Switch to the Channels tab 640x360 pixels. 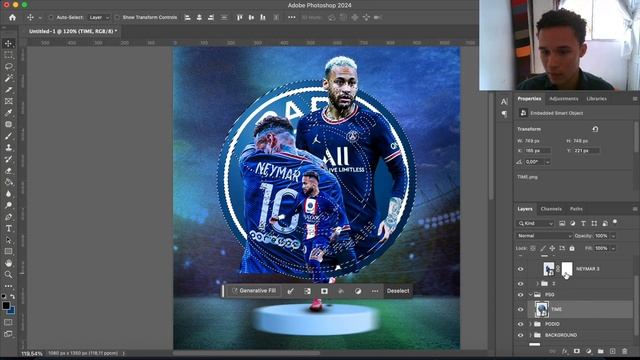coord(551,209)
